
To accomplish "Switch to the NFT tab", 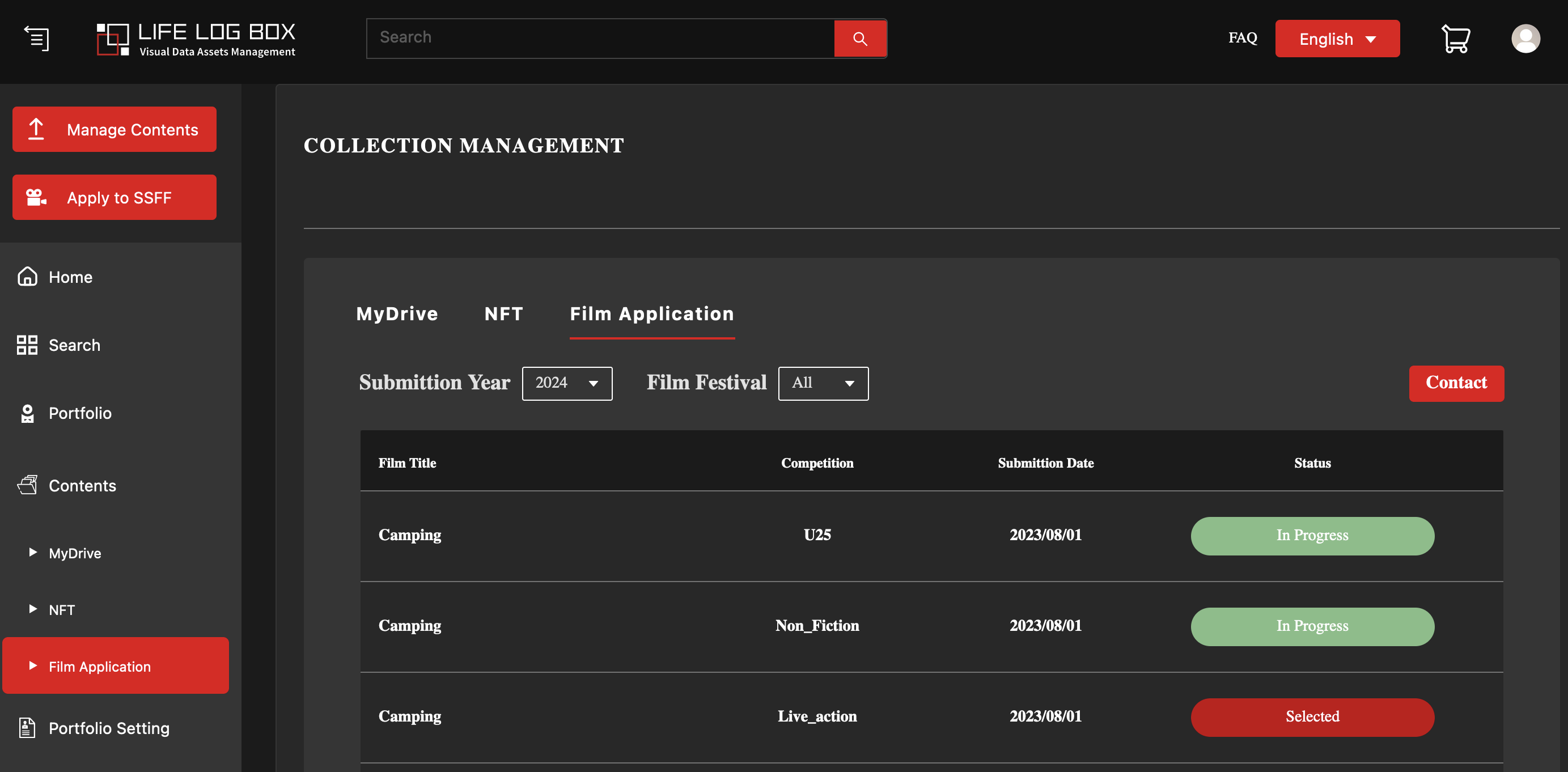I will pos(503,313).
